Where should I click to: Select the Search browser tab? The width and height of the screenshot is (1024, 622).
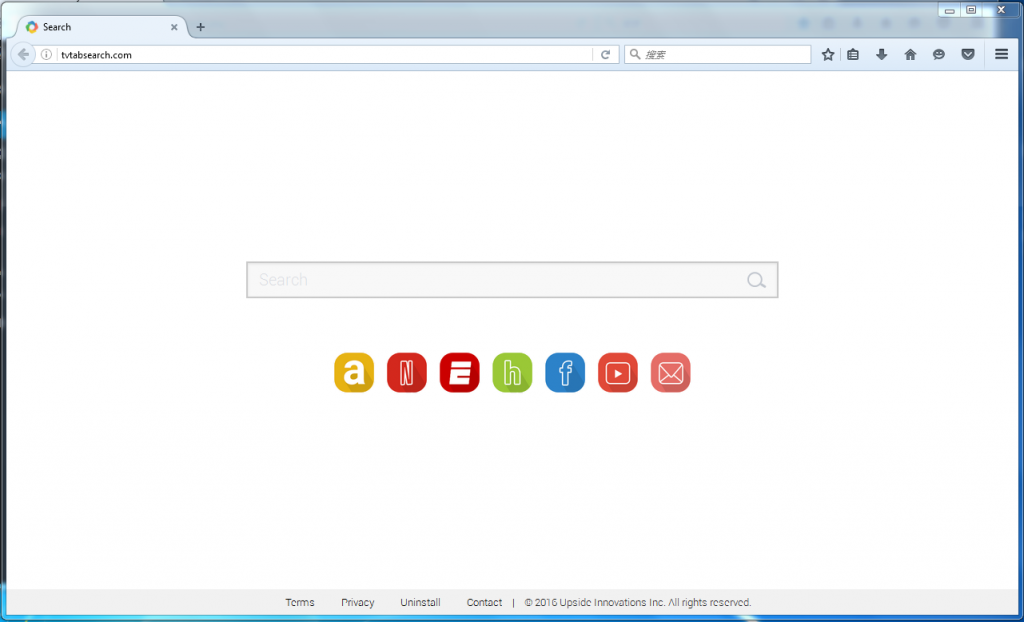tap(99, 27)
